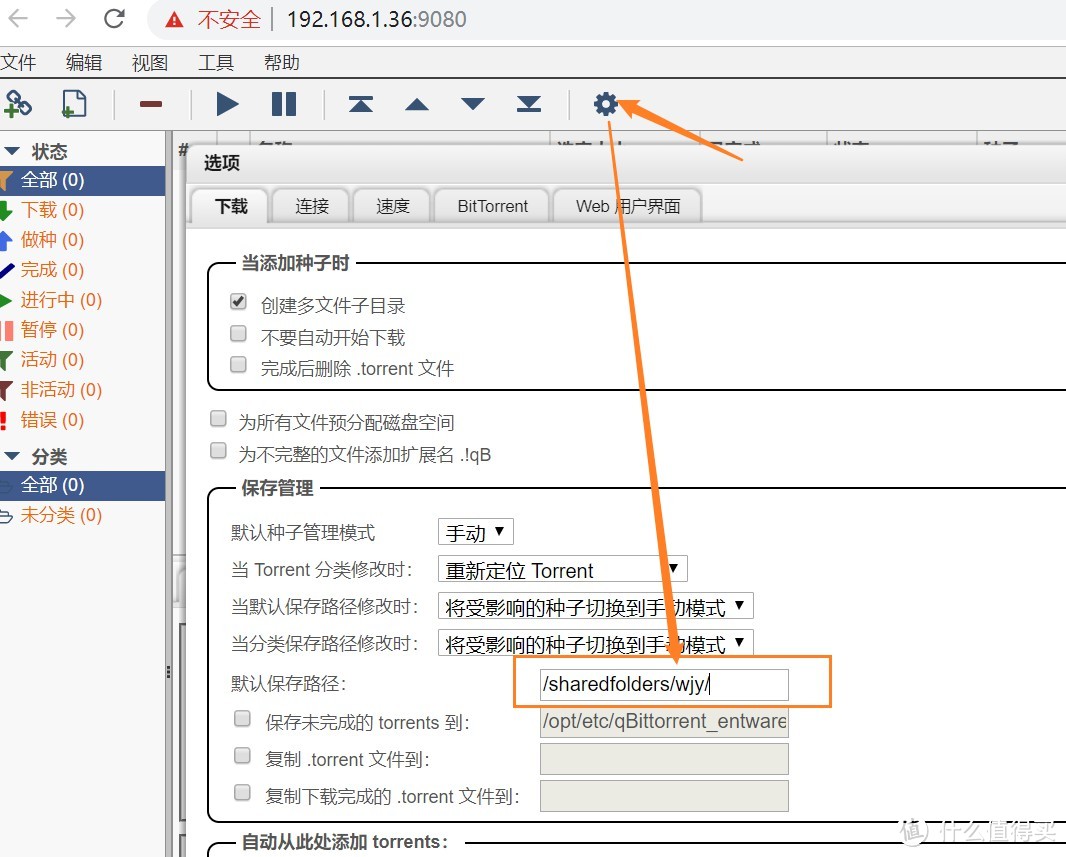This screenshot has height=857, width=1066.
Task: Click the incomplete torrents path field
Action: 664,722
